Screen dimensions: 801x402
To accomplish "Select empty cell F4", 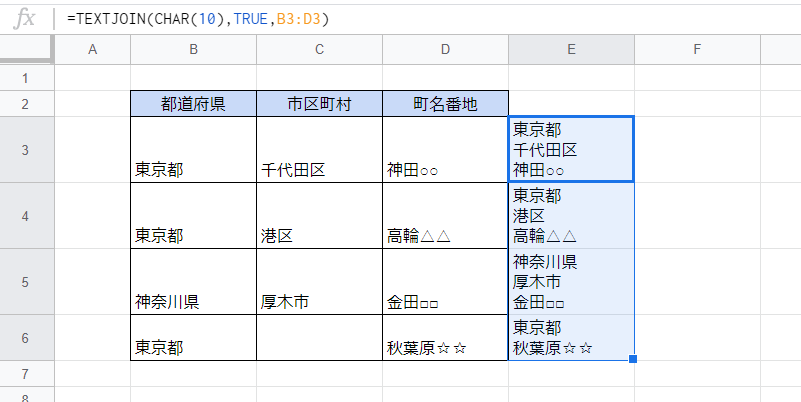I will click(697, 216).
